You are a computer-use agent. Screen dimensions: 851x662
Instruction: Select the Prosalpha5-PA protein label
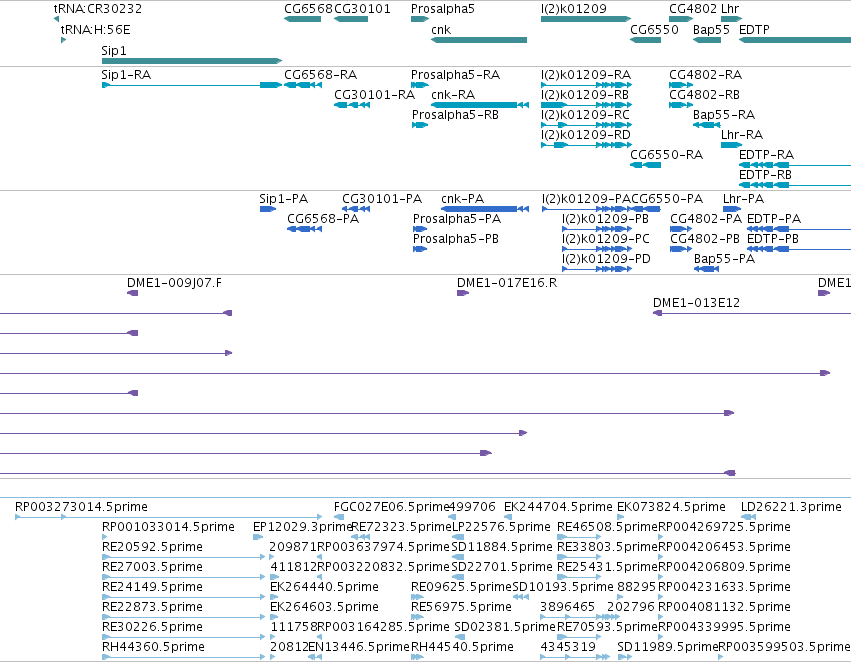(x=457, y=219)
